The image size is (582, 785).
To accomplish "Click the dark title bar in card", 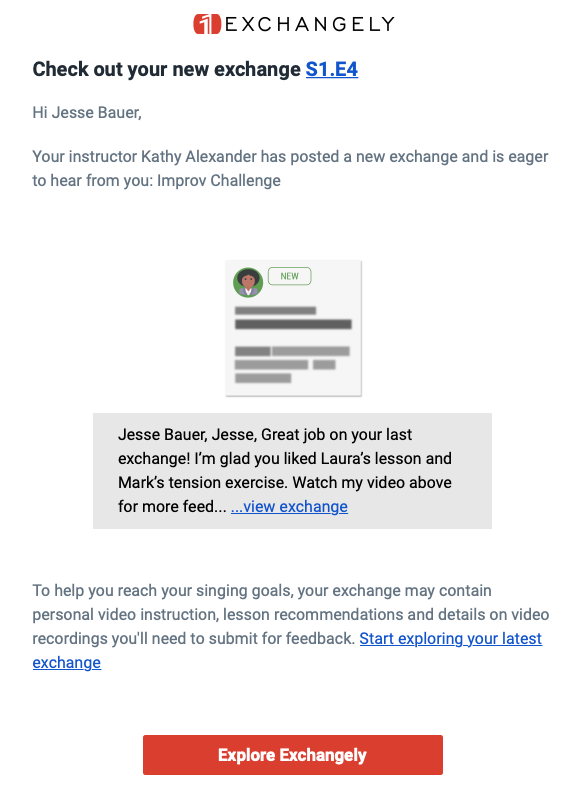I will (293, 324).
